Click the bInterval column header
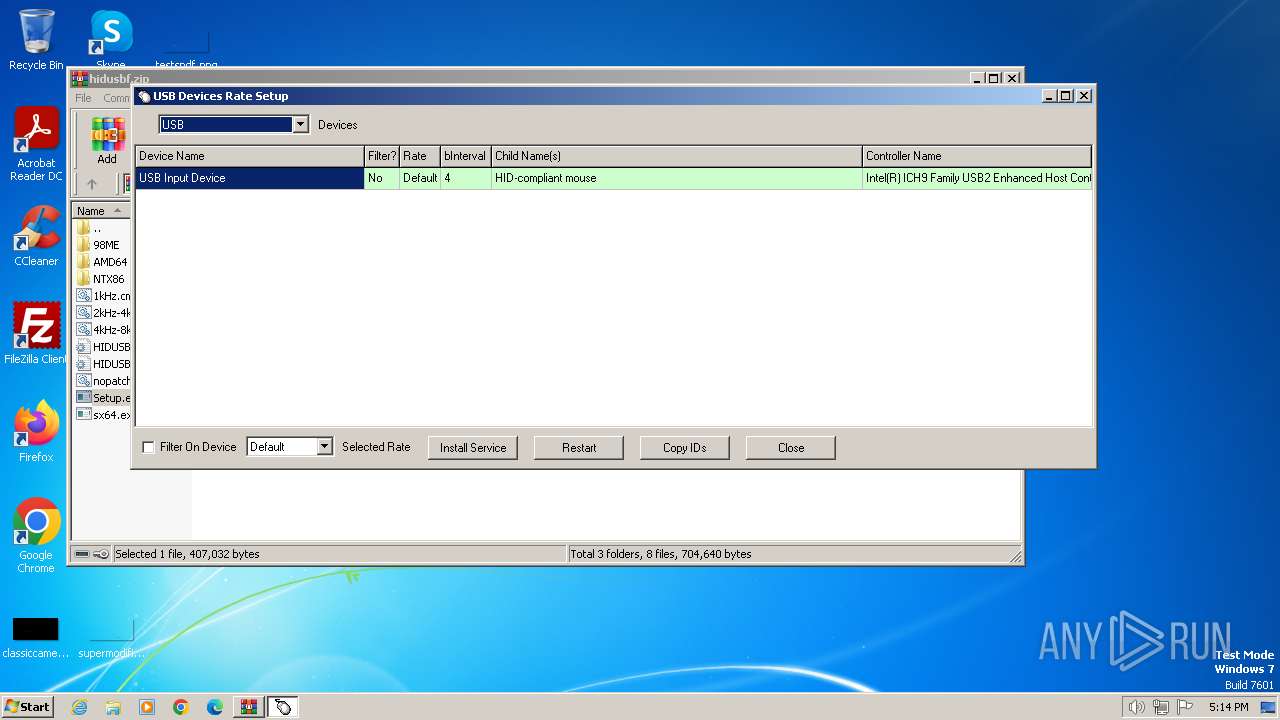Image resolution: width=1280 pixels, height=720 pixels. coord(466,156)
